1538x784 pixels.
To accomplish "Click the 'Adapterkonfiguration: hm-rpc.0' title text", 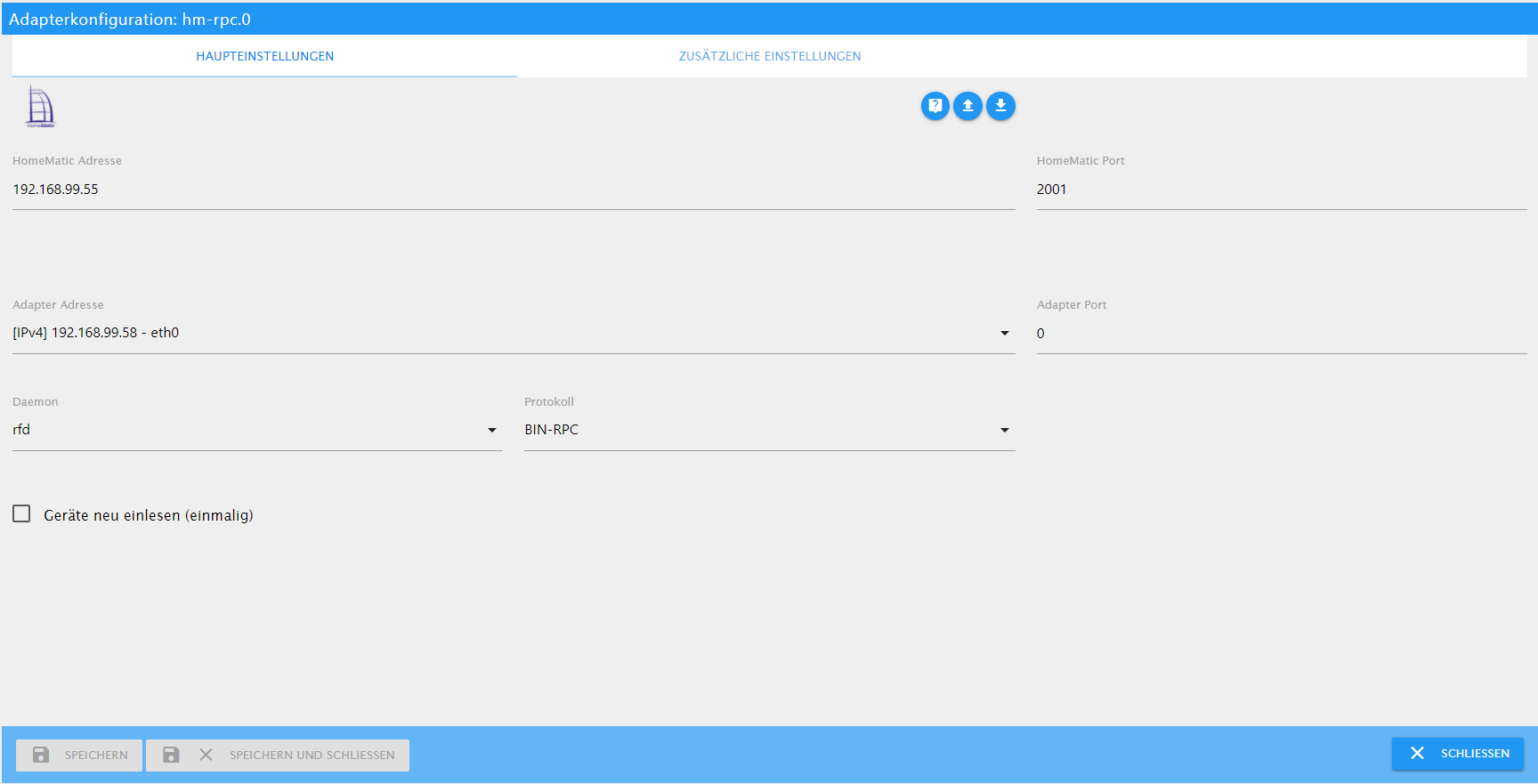I will pyautogui.click(x=130, y=20).
